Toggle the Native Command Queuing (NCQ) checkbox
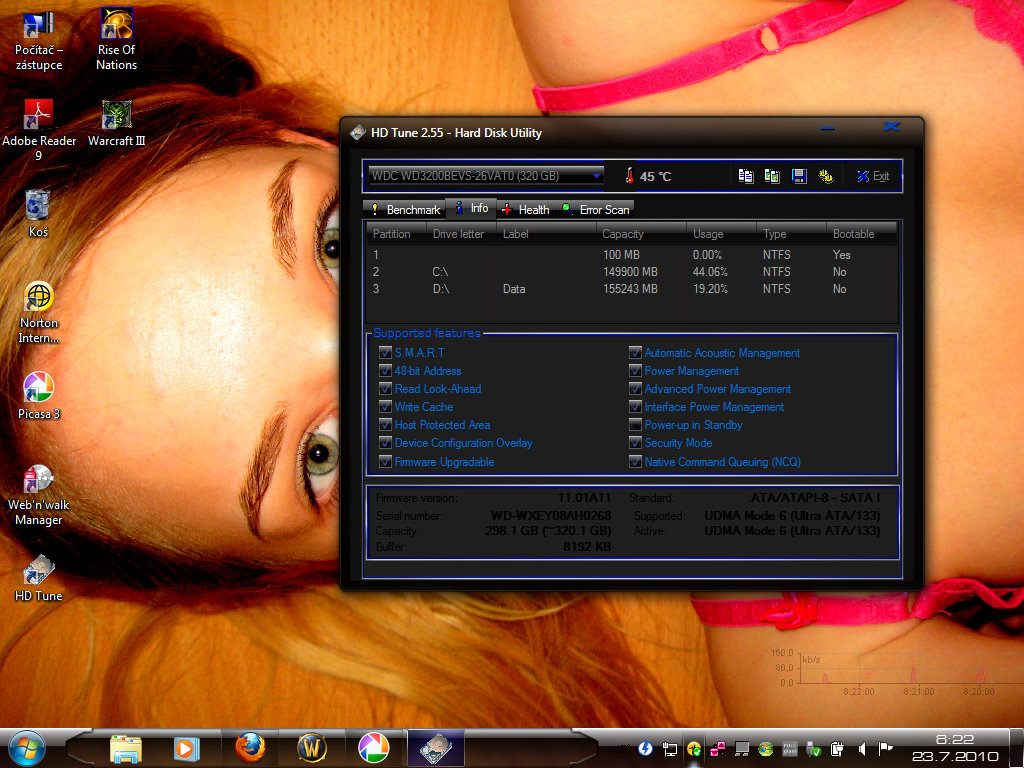The height and width of the screenshot is (768, 1024). coord(635,462)
